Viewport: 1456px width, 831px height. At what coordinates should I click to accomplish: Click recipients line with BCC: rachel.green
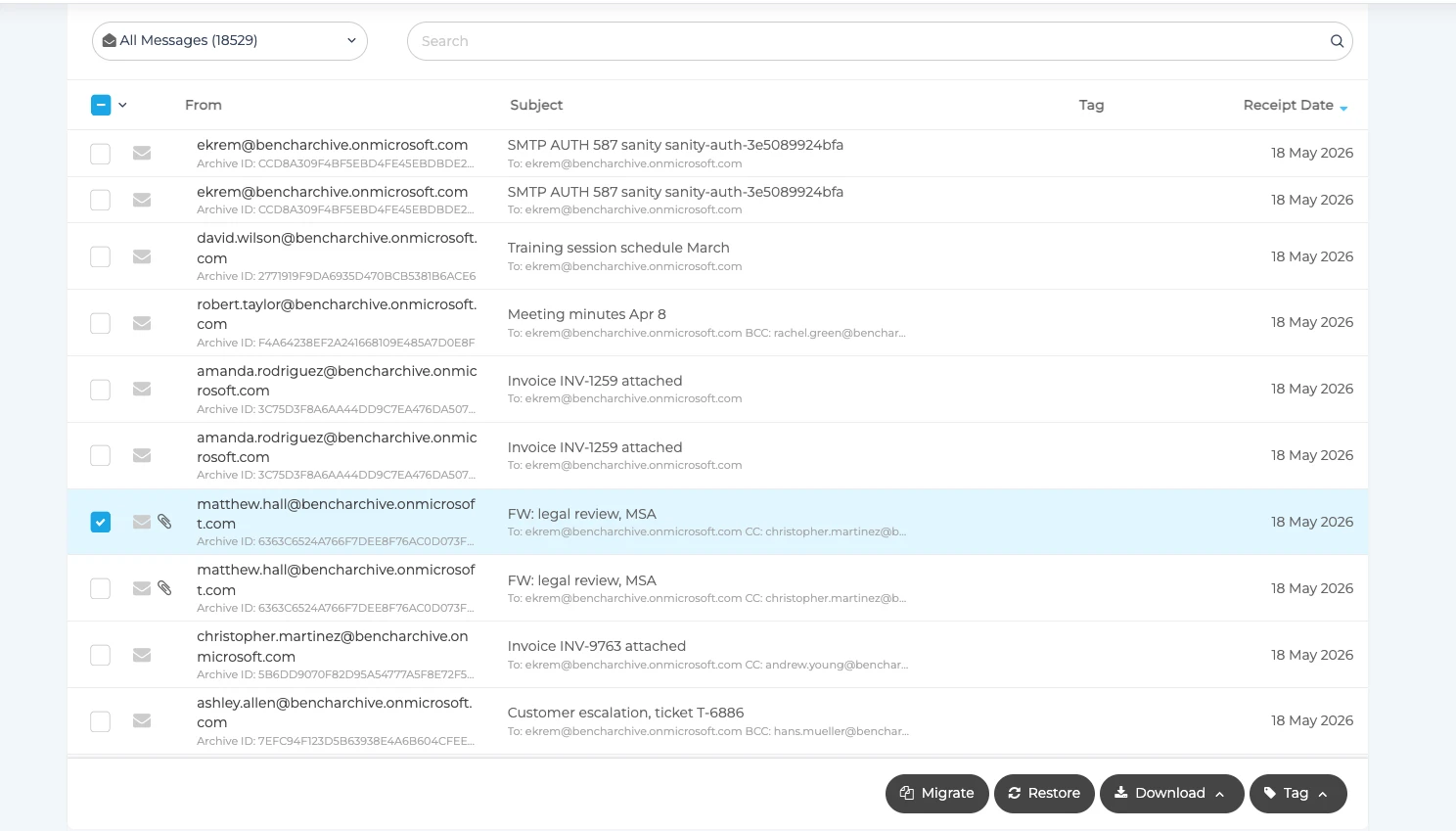[706, 333]
